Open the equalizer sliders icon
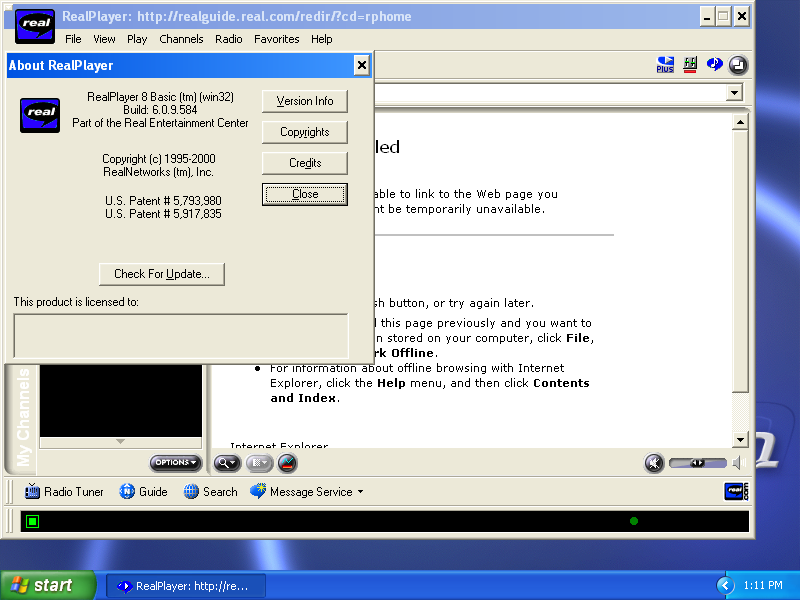The height and width of the screenshot is (600, 800). (x=690, y=65)
